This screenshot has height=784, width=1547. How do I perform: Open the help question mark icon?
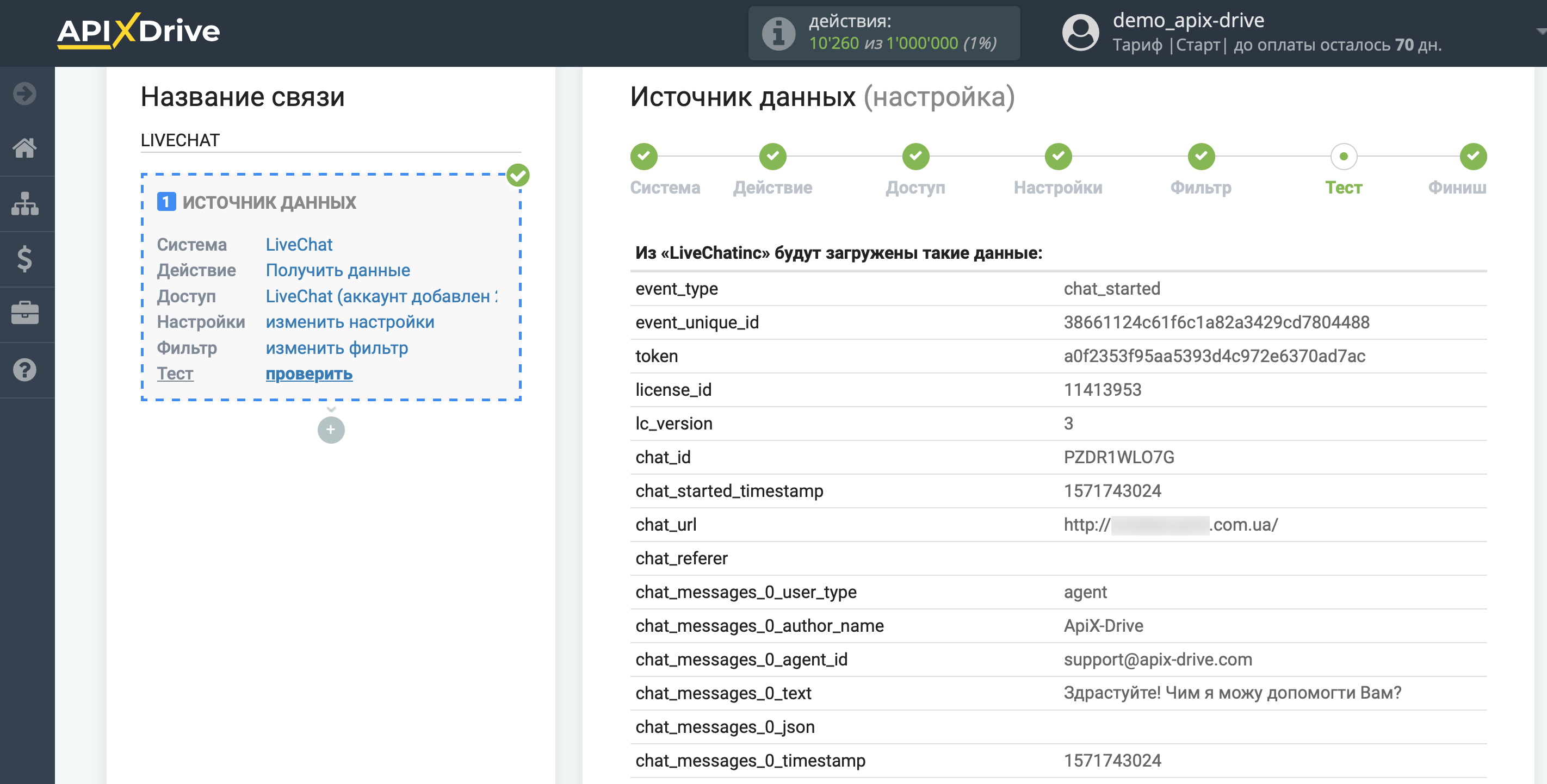click(24, 370)
